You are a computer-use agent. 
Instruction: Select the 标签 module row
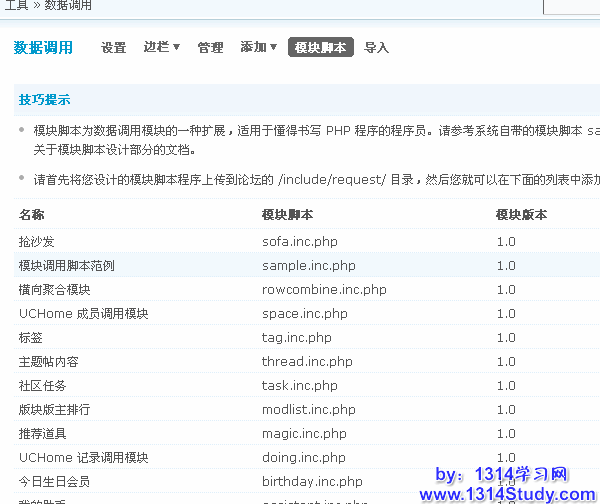pyautogui.click(x=30, y=338)
